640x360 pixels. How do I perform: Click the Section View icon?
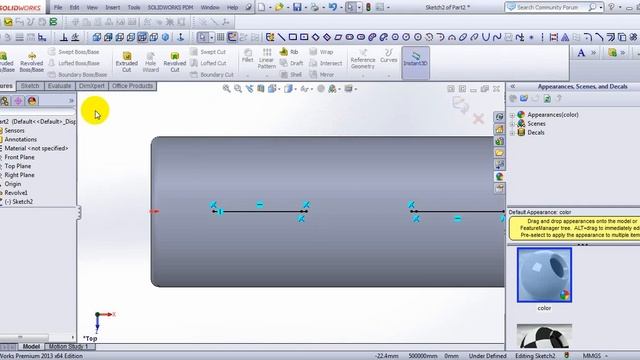pos(260,89)
